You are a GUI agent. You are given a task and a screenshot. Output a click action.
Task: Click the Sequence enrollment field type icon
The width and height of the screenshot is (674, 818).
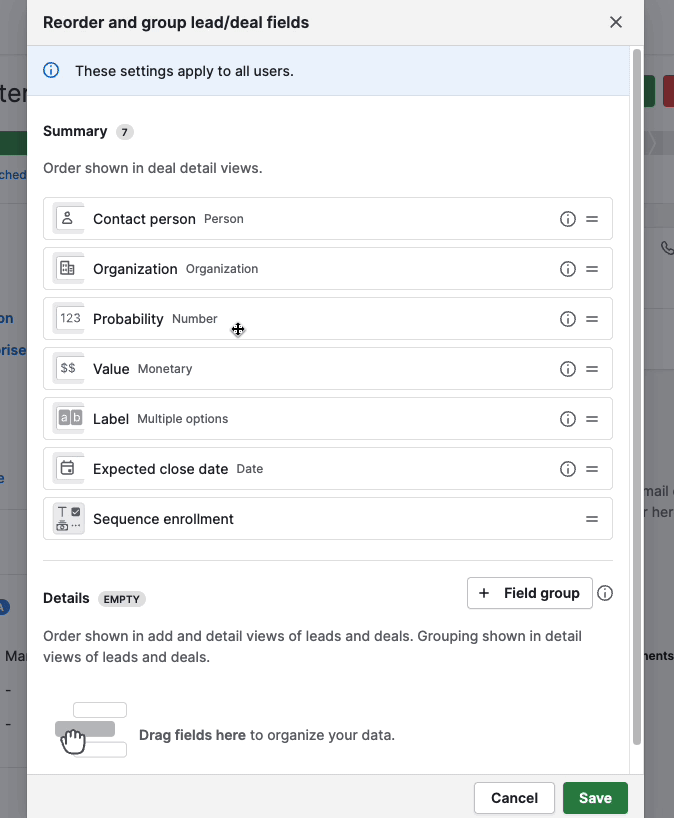coord(69,518)
